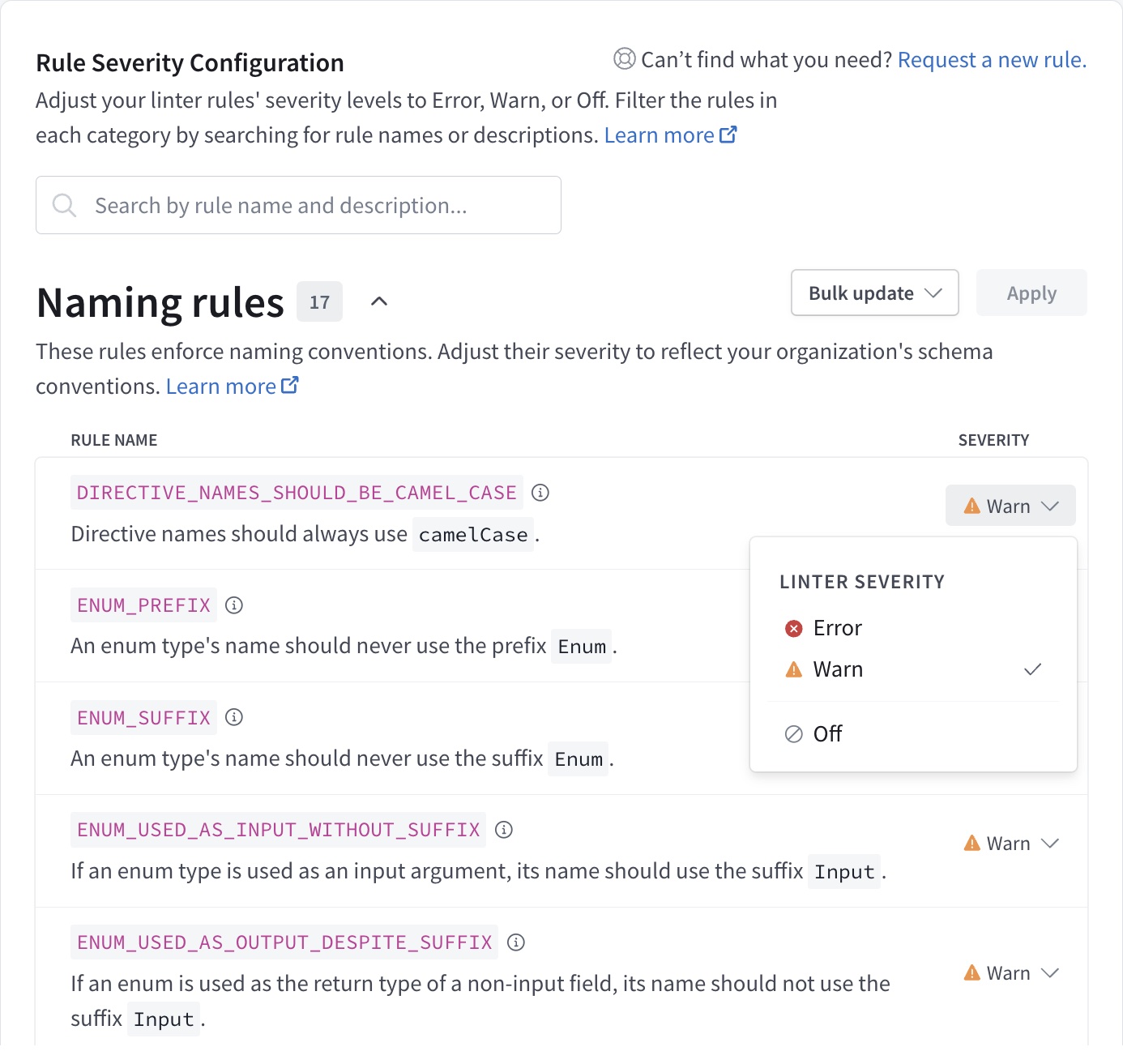
Task: Click the red Error severity icon in the popup
Action: click(x=792, y=627)
